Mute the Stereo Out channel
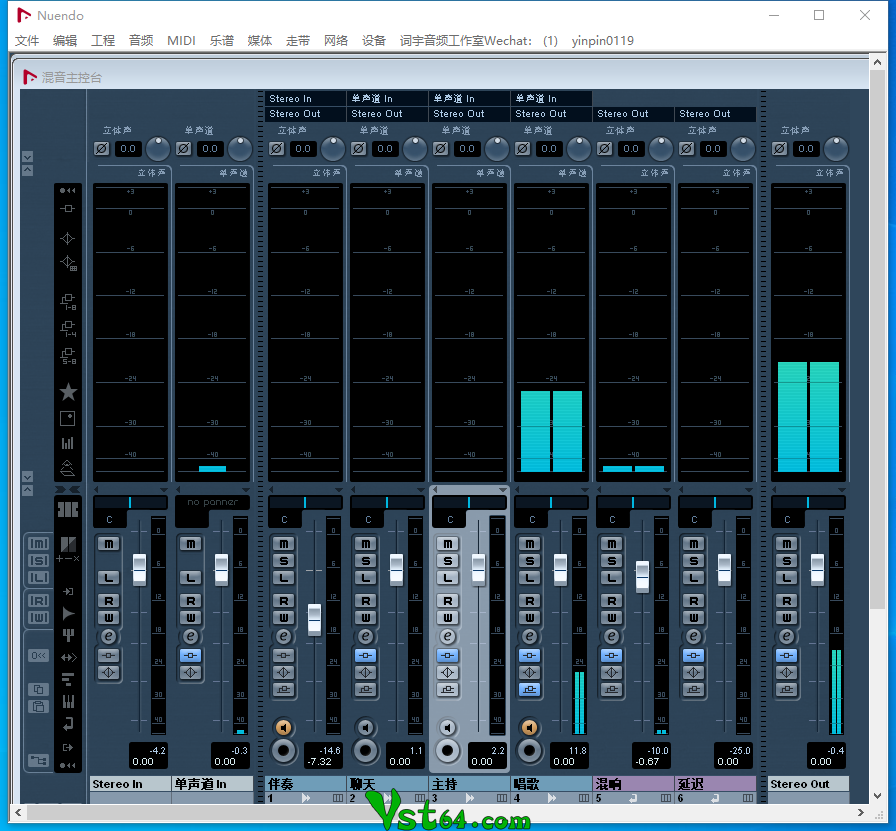Viewport: 896px width, 831px height. coord(787,544)
